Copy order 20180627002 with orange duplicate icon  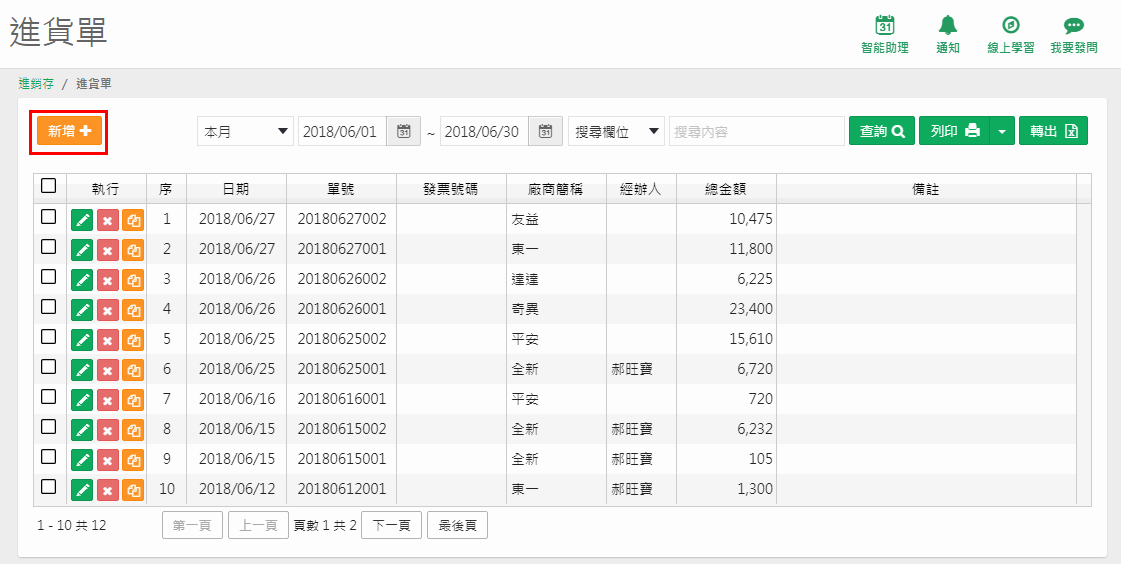pos(133,220)
